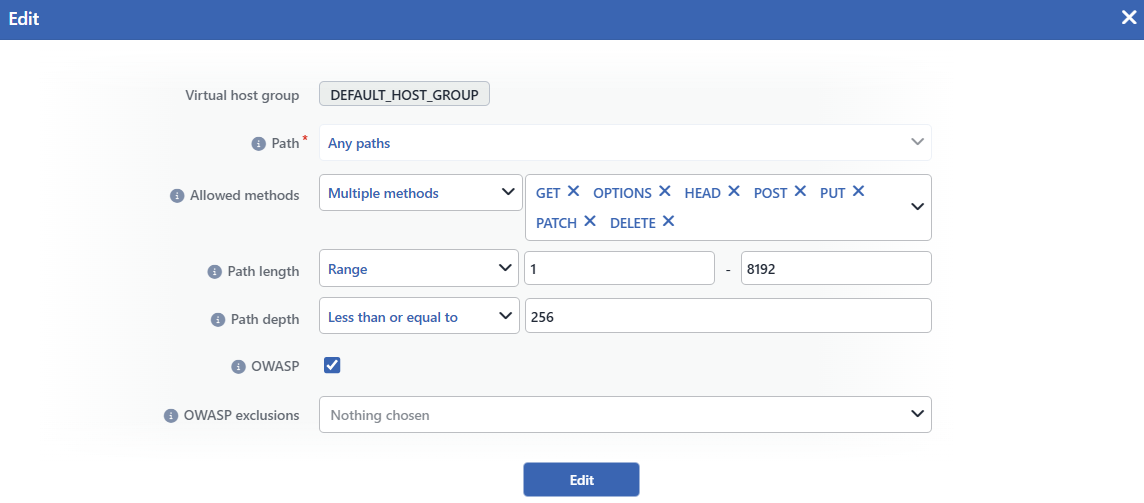1144x503 pixels.
Task: Click the info icon beside Path length
Action: tap(214, 272)
